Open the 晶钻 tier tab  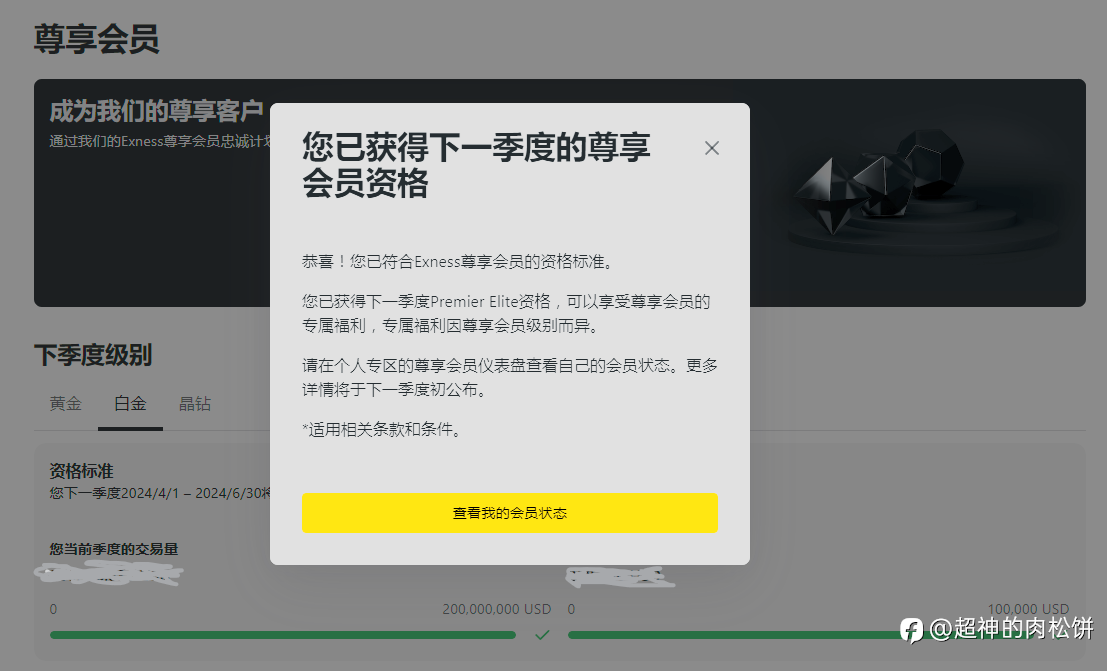195,403
